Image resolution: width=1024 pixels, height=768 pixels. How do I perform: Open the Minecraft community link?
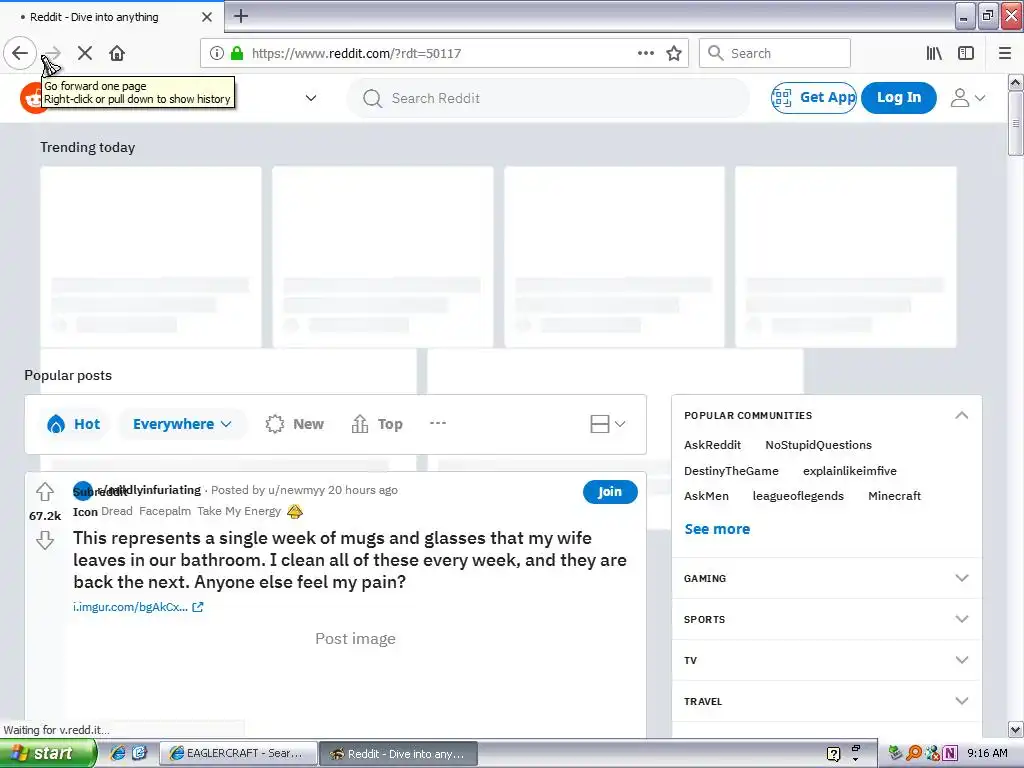pyautogui.click(x=894, y=496)
